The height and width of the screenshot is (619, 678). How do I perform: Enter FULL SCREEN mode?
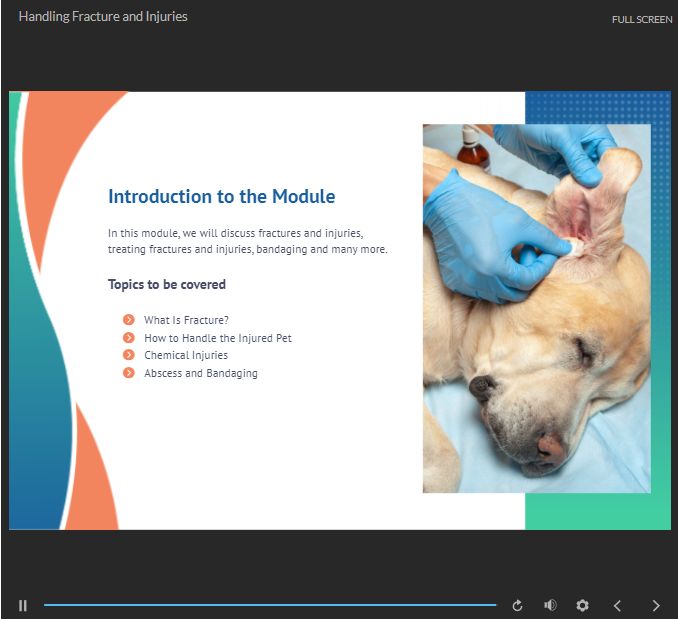point(642,20)
